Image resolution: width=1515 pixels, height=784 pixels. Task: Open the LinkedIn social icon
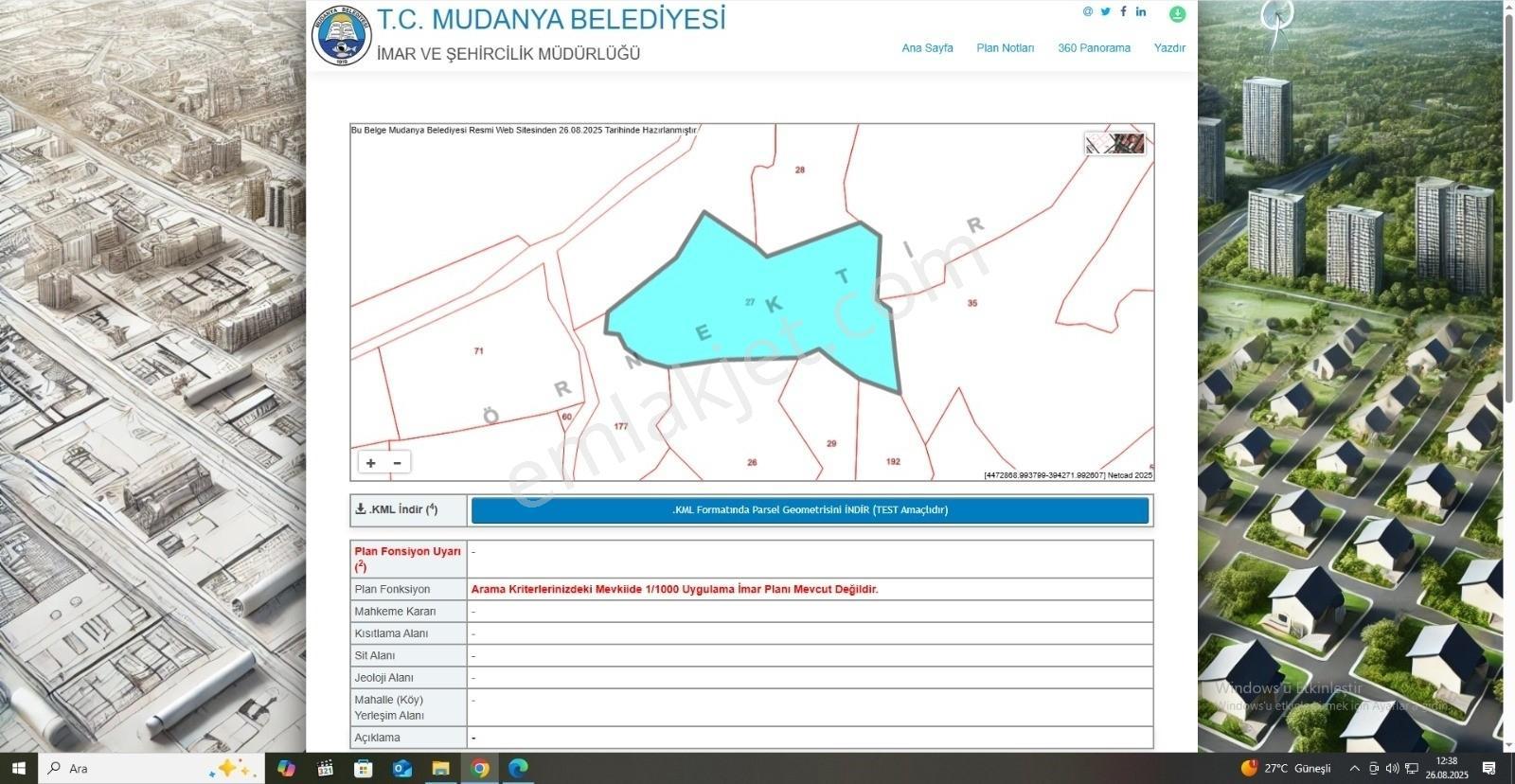pos(1141,11)
